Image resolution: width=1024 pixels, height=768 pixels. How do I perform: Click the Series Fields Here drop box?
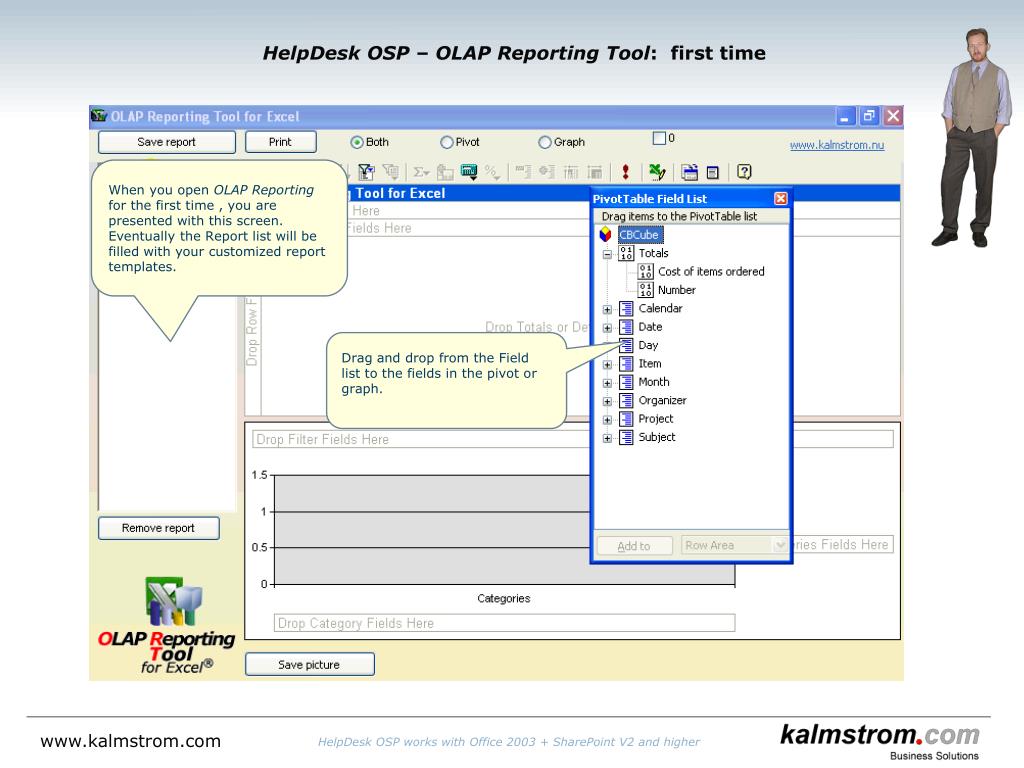click(843, 545)
